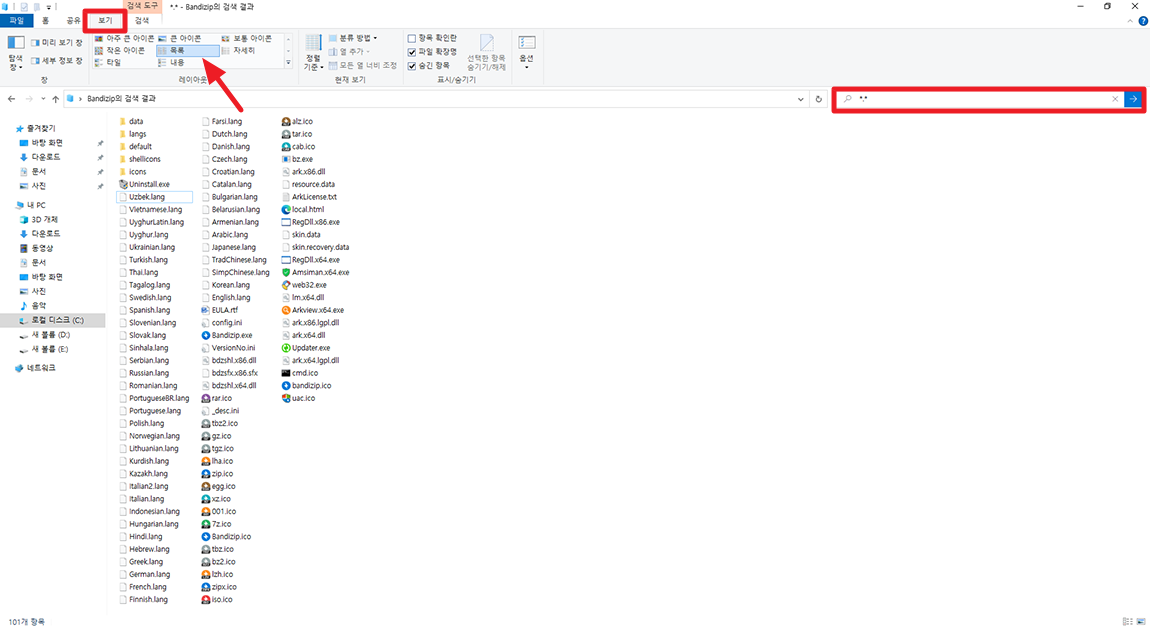
Task: Select the rar.ico icon file
Action: coord(205,398)
